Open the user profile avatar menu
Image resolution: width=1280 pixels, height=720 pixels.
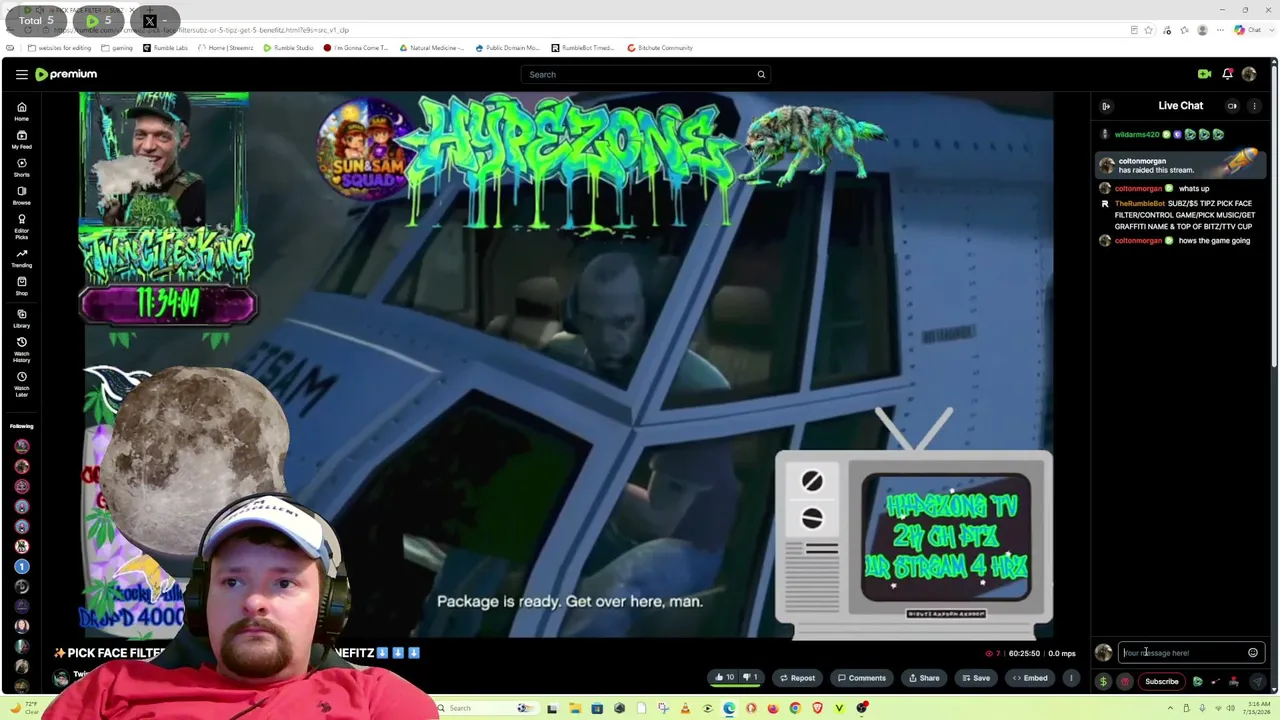(1249, 74)
